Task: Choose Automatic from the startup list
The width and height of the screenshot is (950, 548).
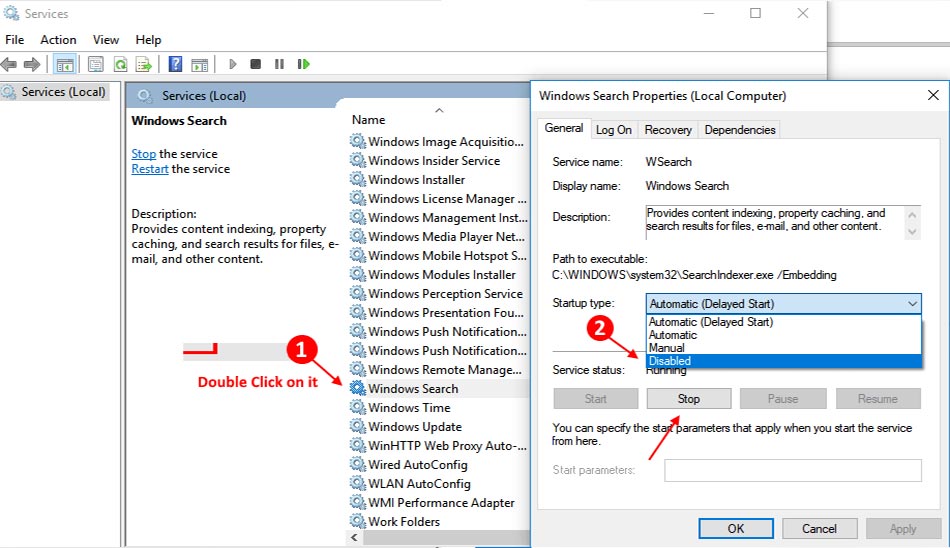Action: click(783, 335)
